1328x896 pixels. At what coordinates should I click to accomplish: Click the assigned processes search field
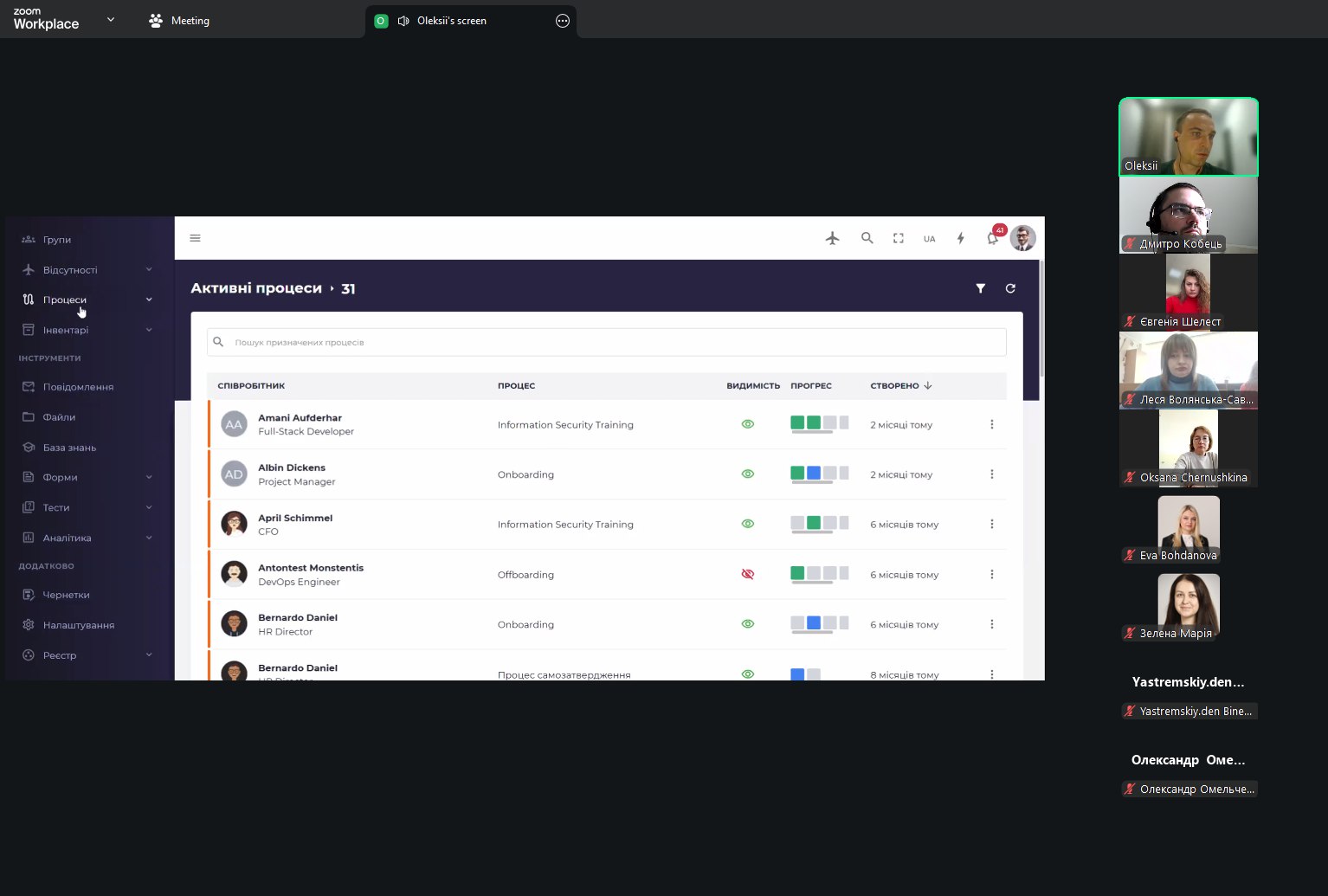point(606,342)
